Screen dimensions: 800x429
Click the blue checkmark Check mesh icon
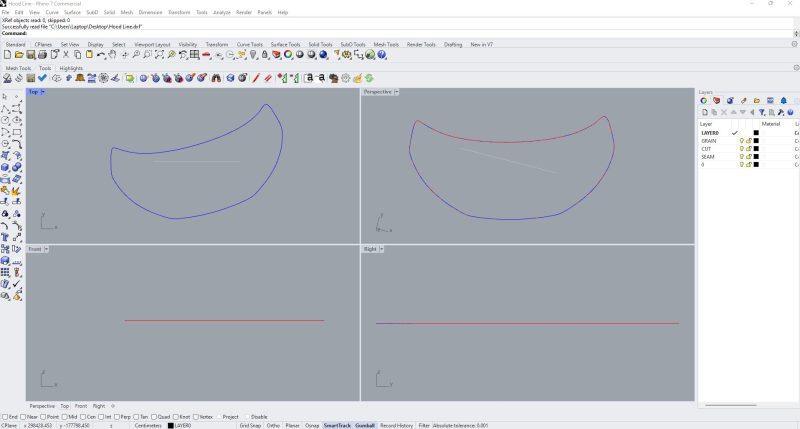click(42, 78)
